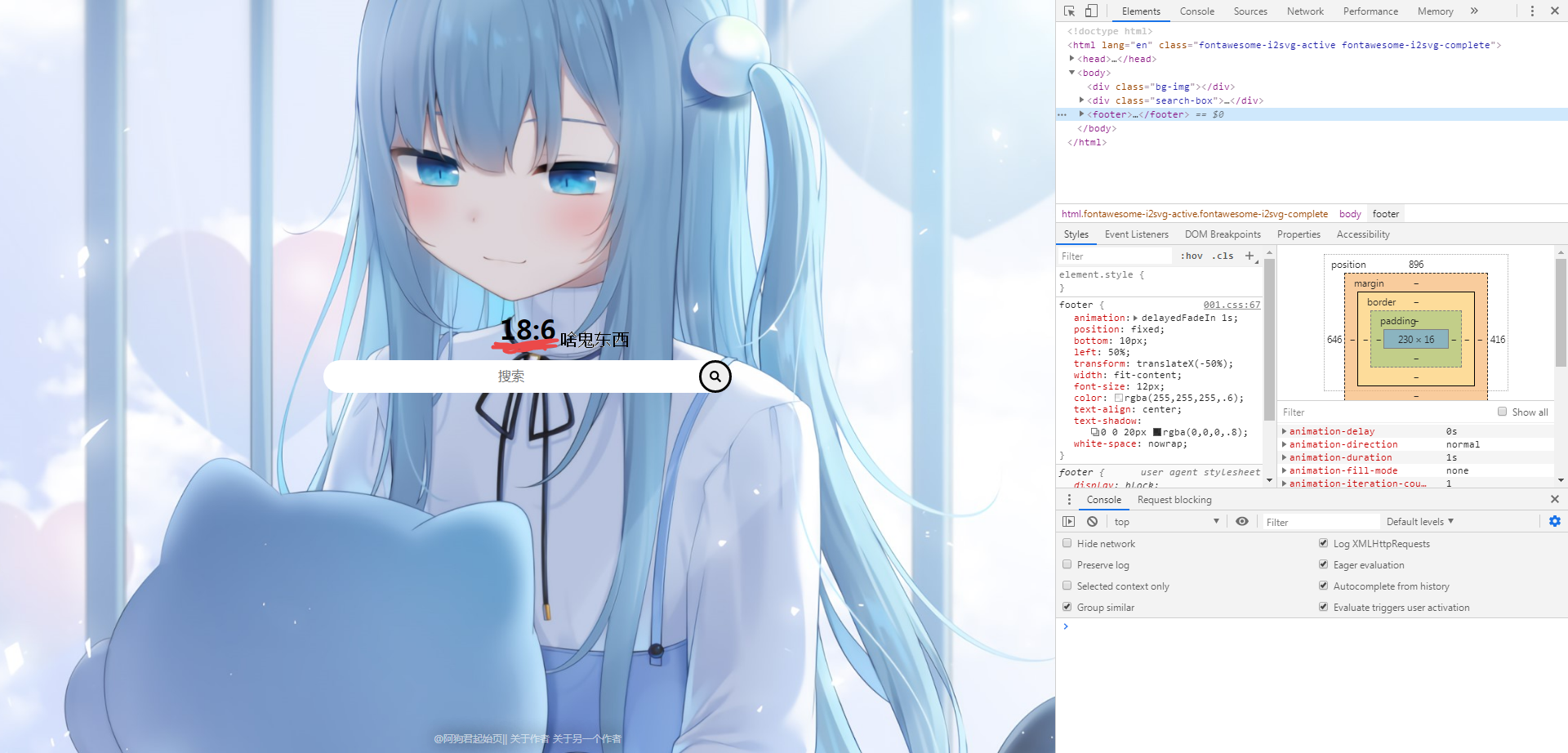This screenshot has height=753, width=1568.
Task: Switch to Performance tab
Action: click(x=1370, y=11)
